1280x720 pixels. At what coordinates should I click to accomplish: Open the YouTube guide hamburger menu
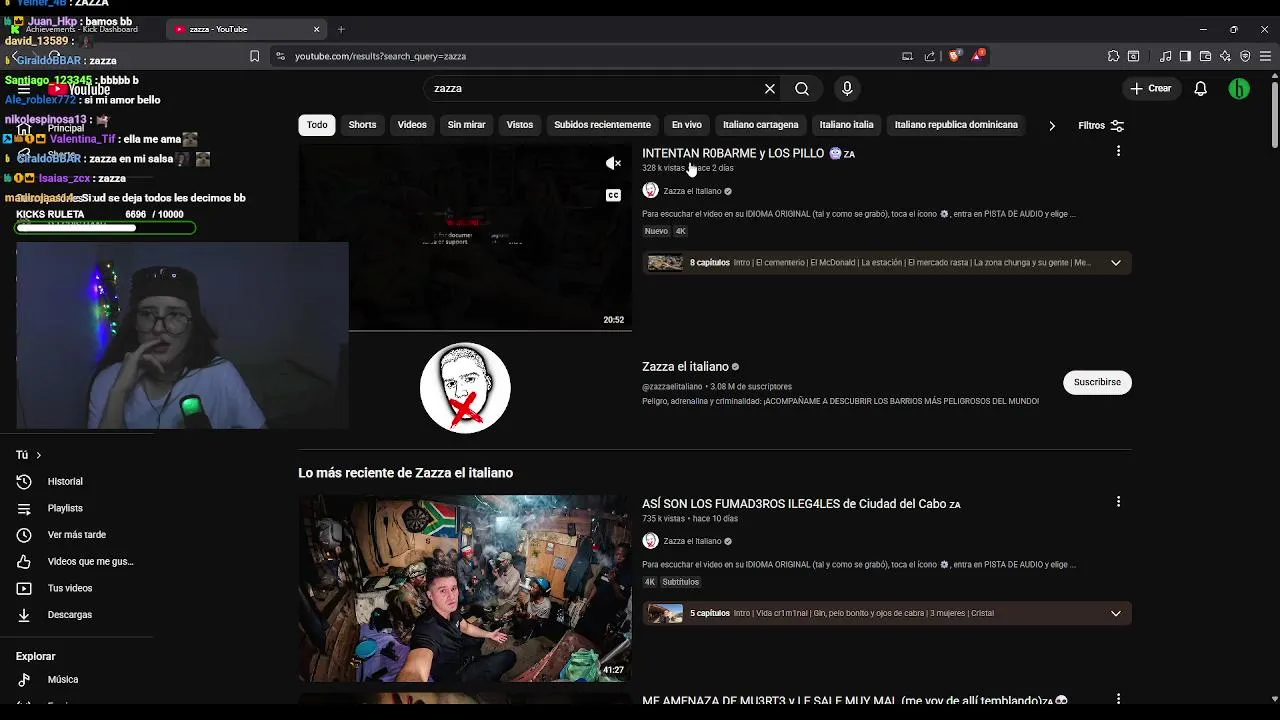tap(24, 89)
